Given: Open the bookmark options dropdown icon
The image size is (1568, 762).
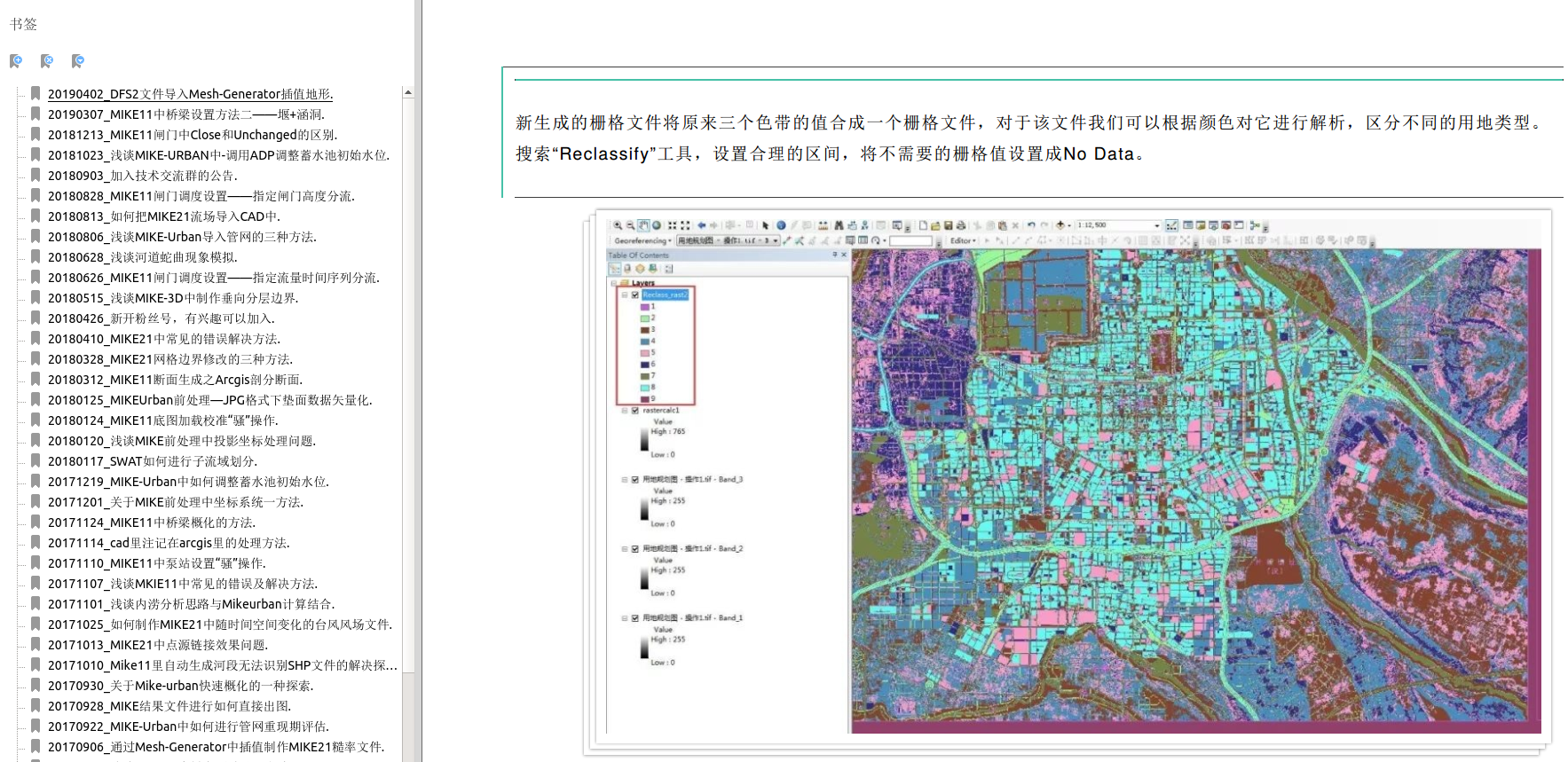Looking at the screenshot, I should (78, 61).
